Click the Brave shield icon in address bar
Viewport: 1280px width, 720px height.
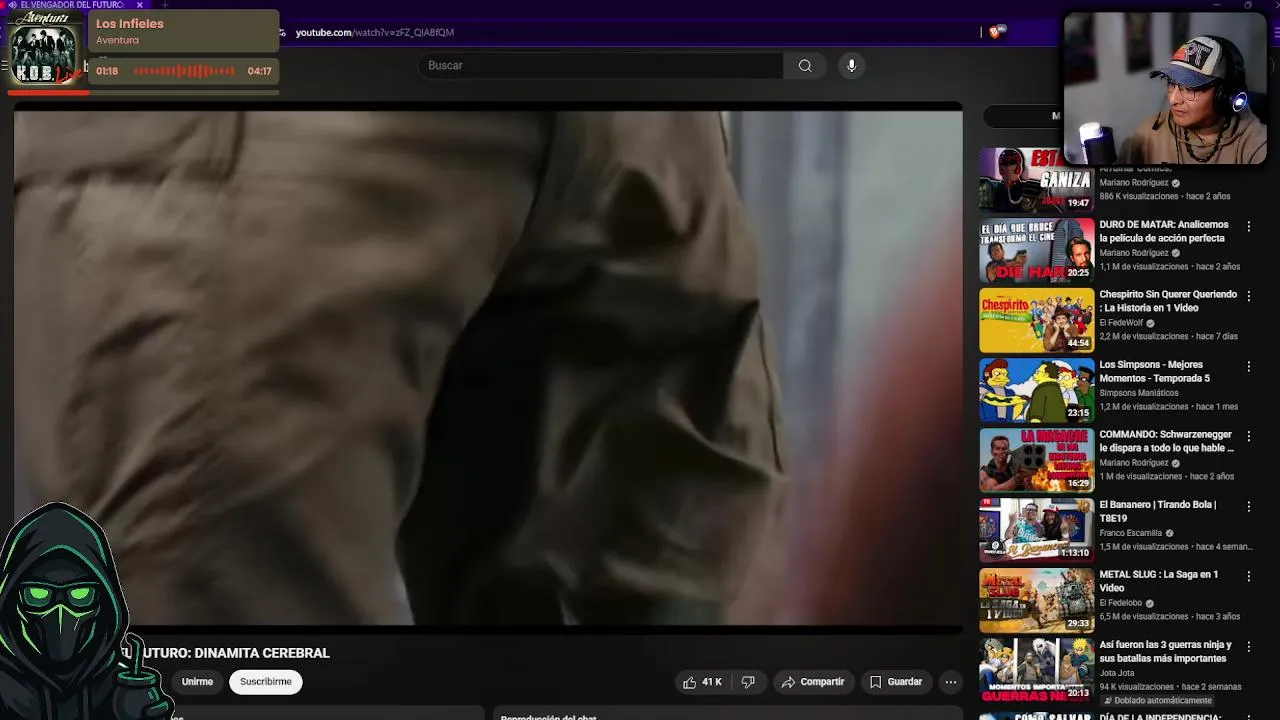[995, 32]
